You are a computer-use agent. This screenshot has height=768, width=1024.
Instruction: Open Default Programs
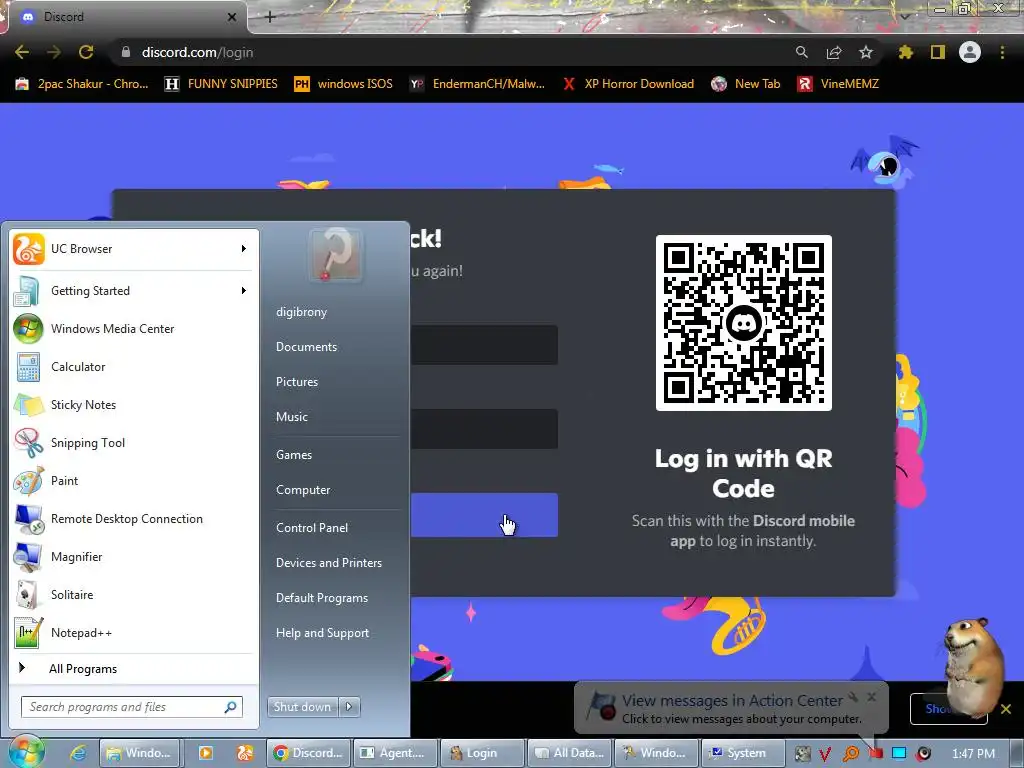pyautogui.click(x=321, y=598)
